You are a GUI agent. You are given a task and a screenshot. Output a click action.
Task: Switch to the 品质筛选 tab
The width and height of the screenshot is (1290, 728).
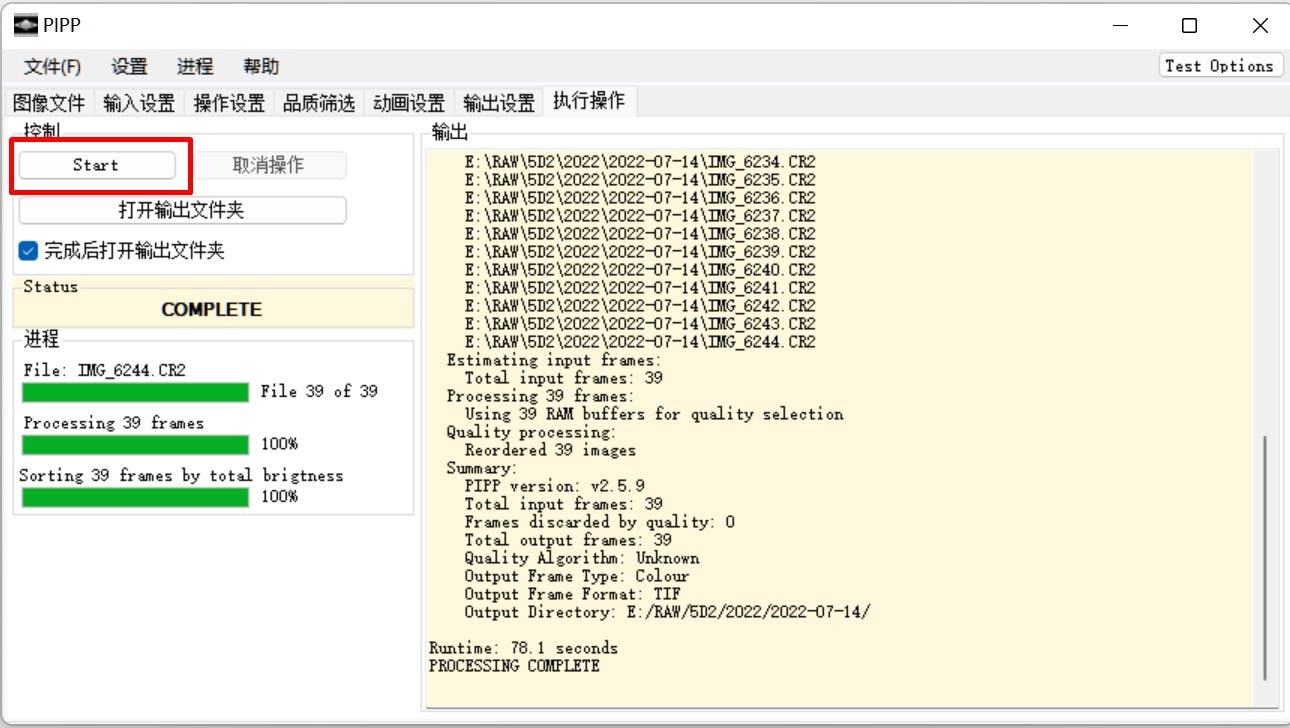click(319, 102)
